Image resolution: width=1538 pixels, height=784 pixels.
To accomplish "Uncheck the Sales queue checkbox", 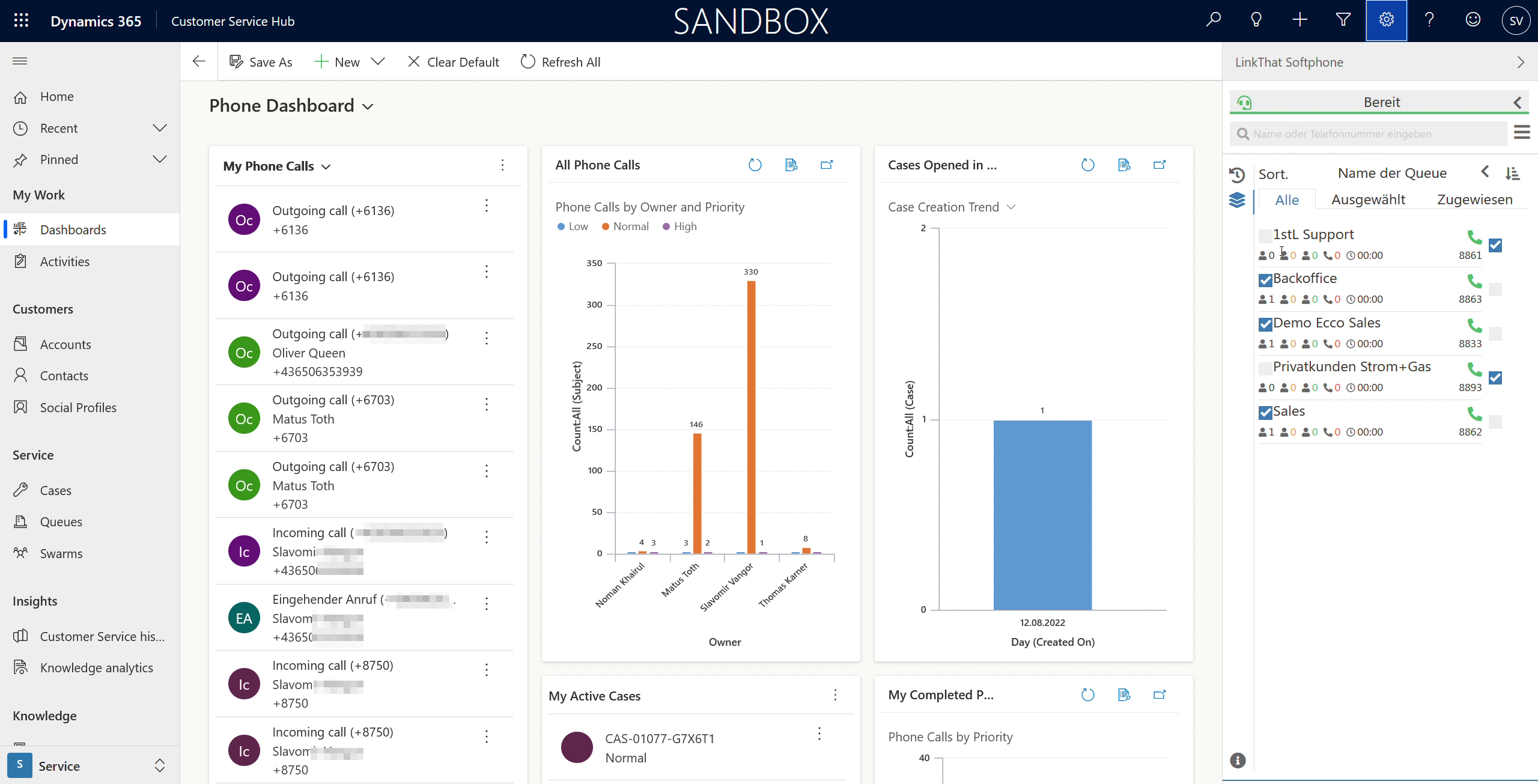I will (x=1265, y=413).
